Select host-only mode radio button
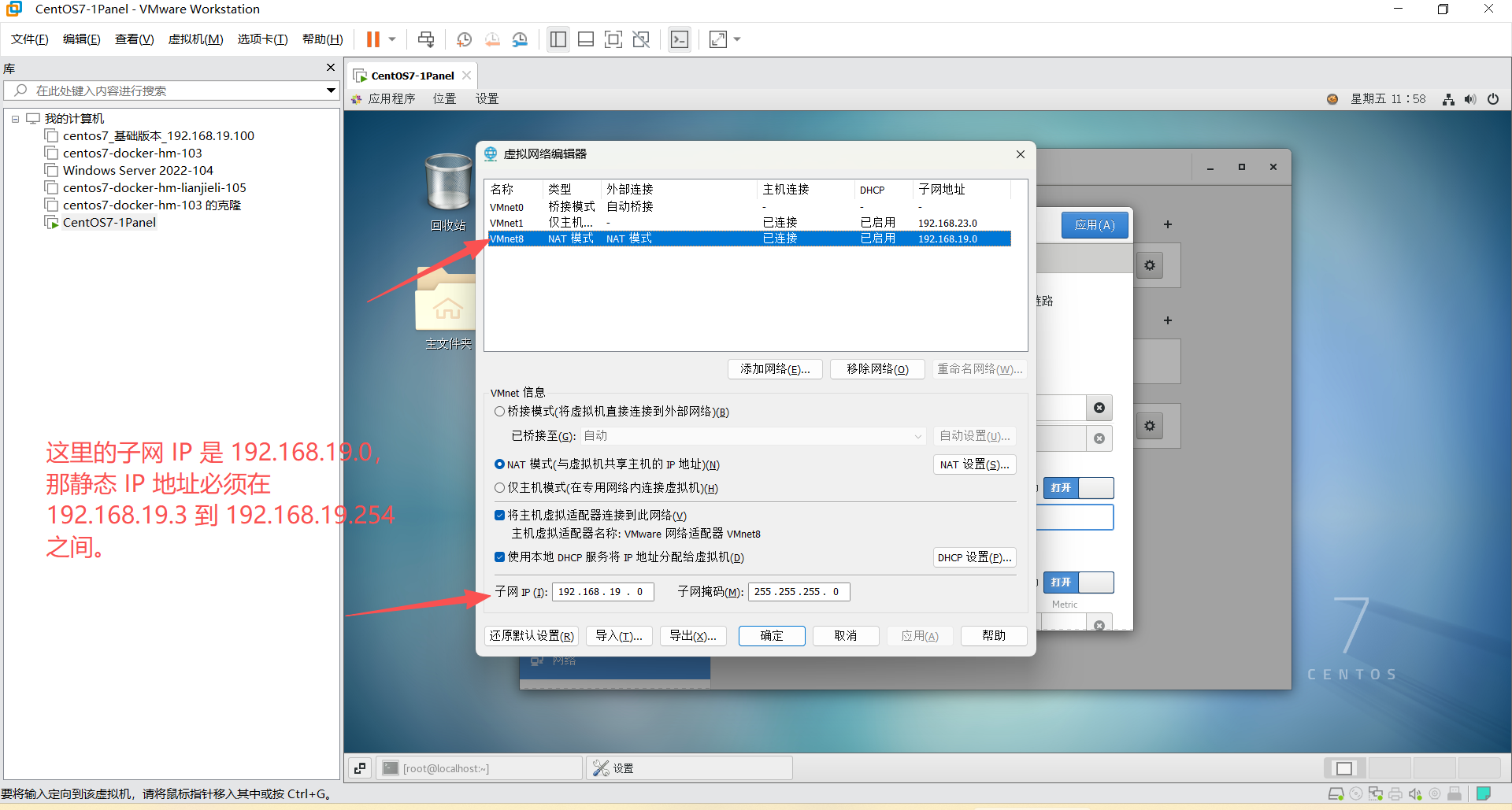The image size is (1512, 810). pos(499,488)
